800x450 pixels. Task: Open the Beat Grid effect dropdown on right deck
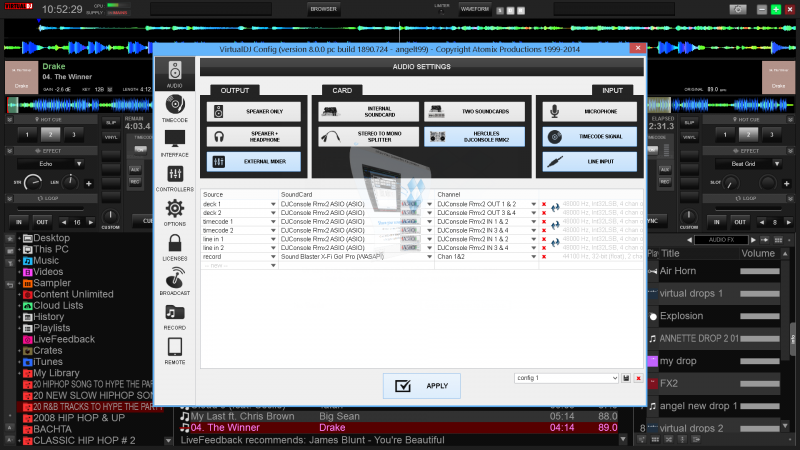(777, 164)
